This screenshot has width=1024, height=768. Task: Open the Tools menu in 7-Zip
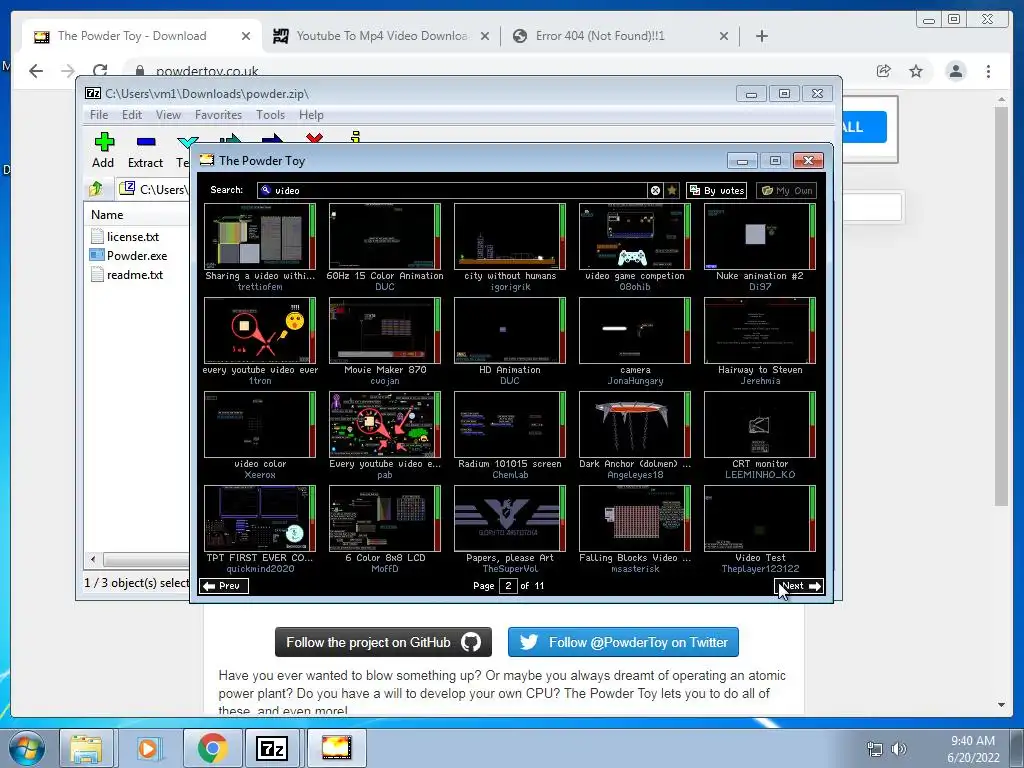[x=270, y=115]
